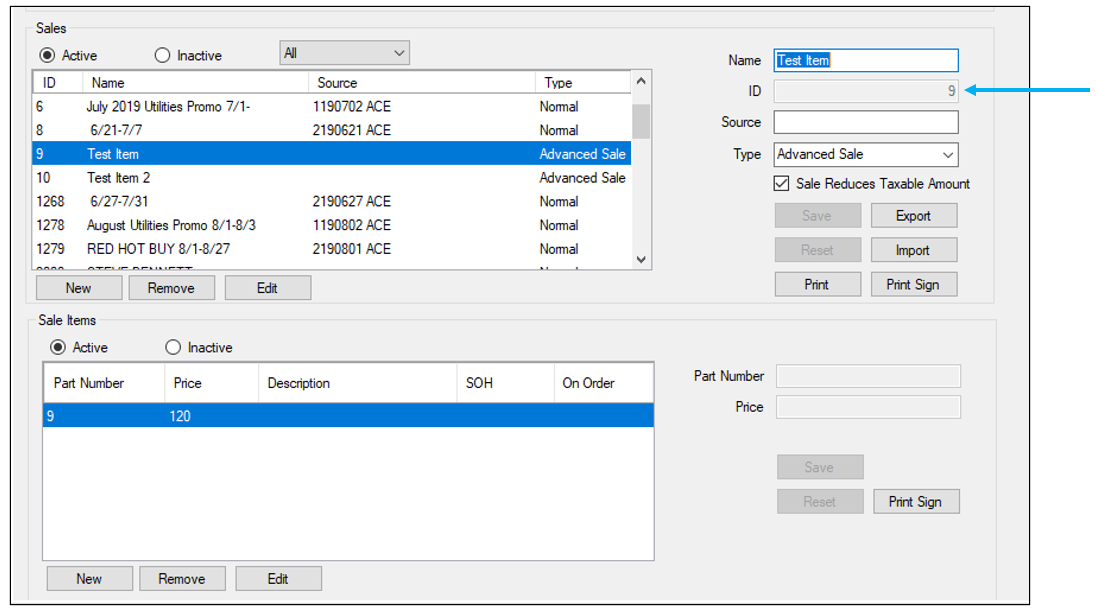The width and height of the screenshot is (1096, 614).
Task: Remove the selected sale from Sales list
Action: 171,288
